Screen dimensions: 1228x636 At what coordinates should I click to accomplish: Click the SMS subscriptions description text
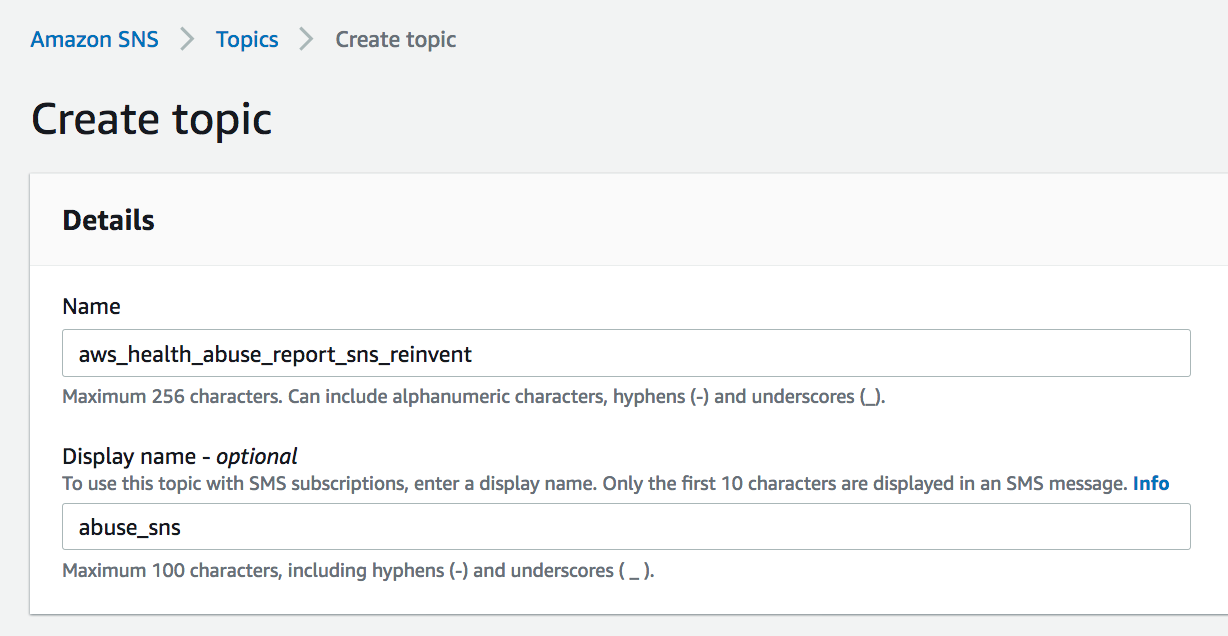[595, 483]
